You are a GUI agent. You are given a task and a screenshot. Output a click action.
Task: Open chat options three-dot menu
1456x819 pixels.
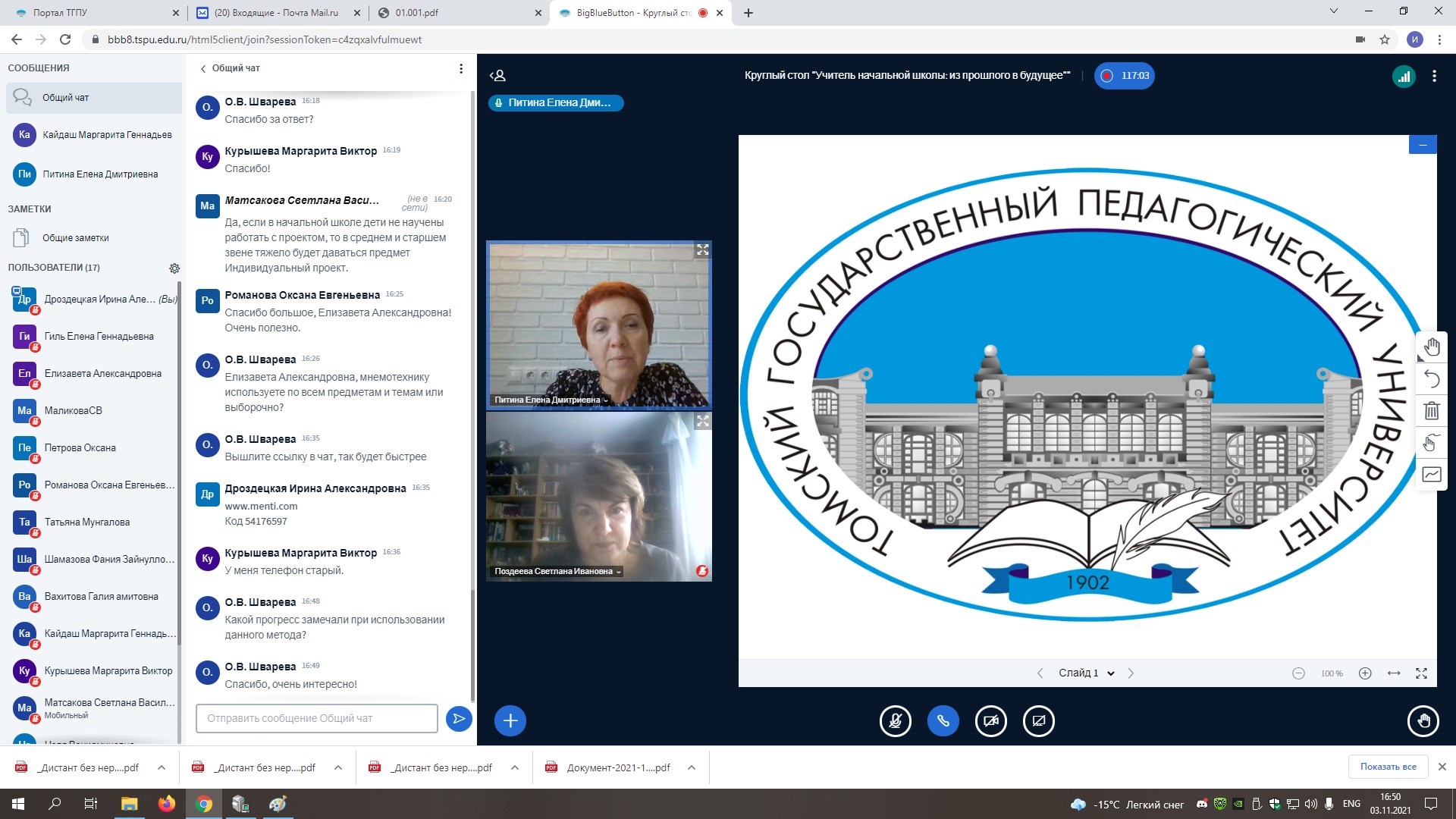[461, 69]
